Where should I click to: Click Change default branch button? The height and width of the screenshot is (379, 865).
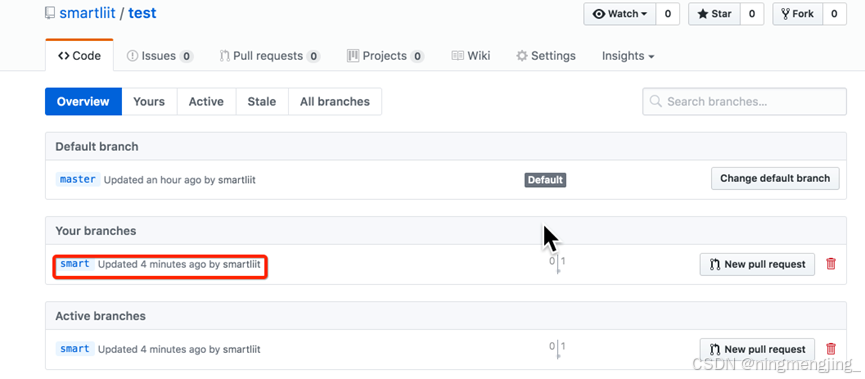[775, 178]
